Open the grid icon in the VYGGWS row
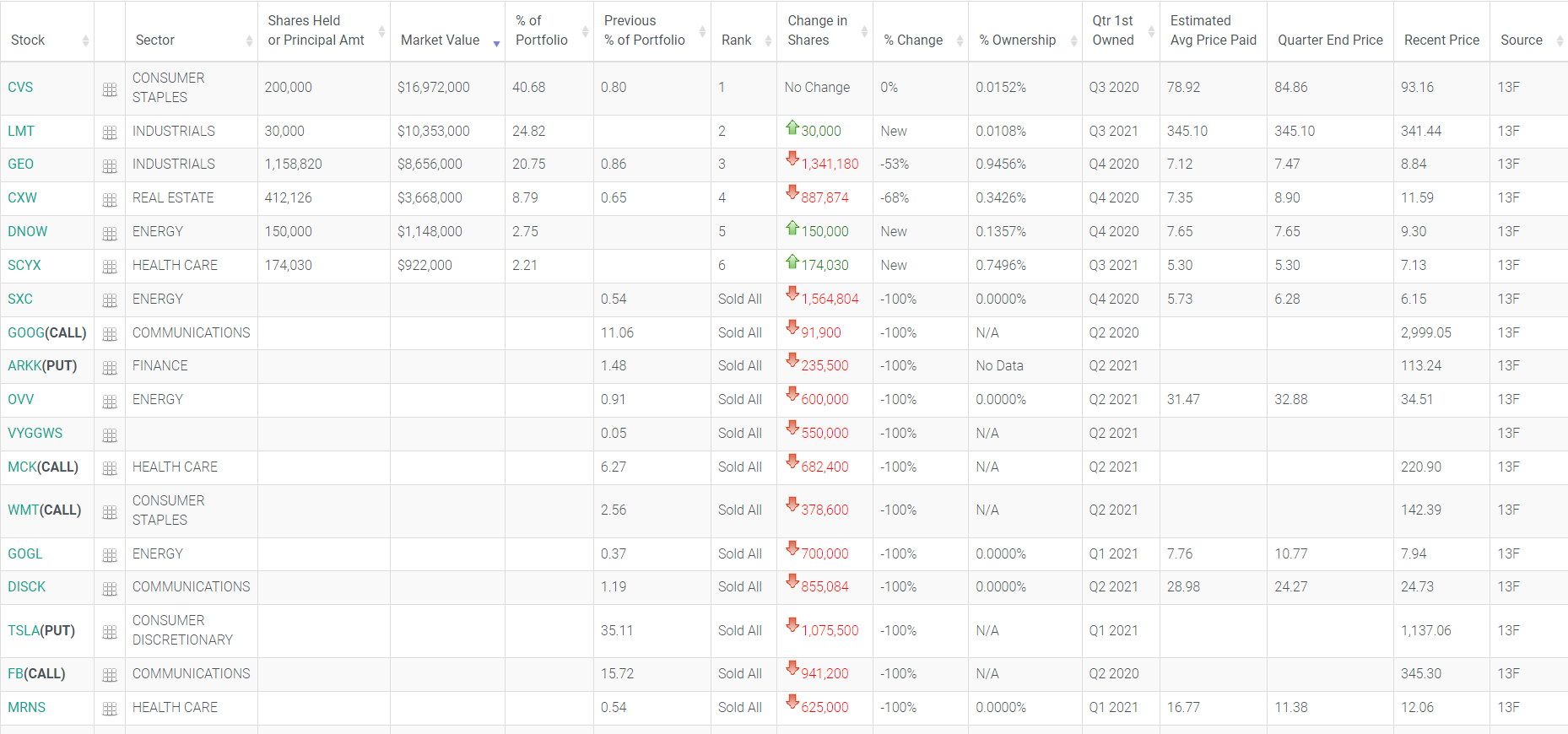Screen dimensions: 1568x734 click(x=110, y=435)
